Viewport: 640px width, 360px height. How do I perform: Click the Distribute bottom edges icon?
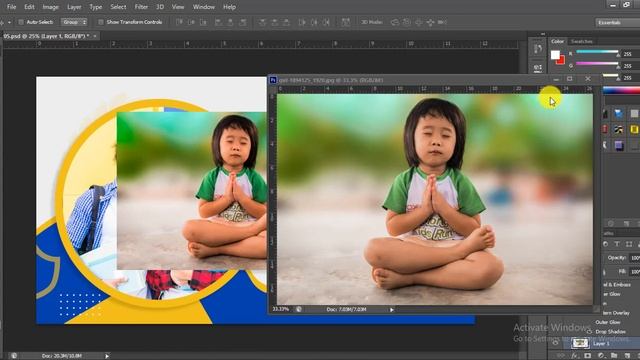(x=287, y=22)
